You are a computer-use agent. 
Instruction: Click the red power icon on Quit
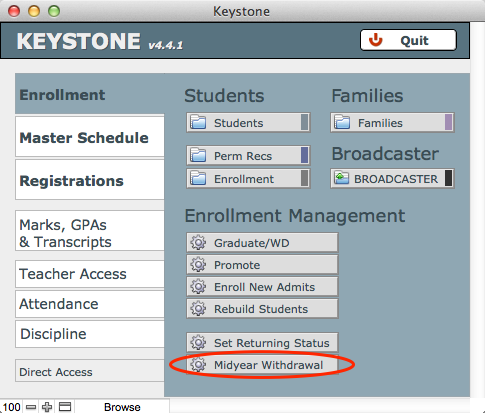(376, 40)
